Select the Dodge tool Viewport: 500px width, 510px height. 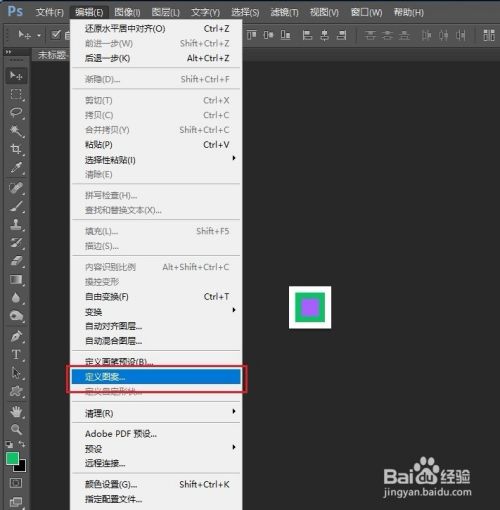tap(16, 315)
